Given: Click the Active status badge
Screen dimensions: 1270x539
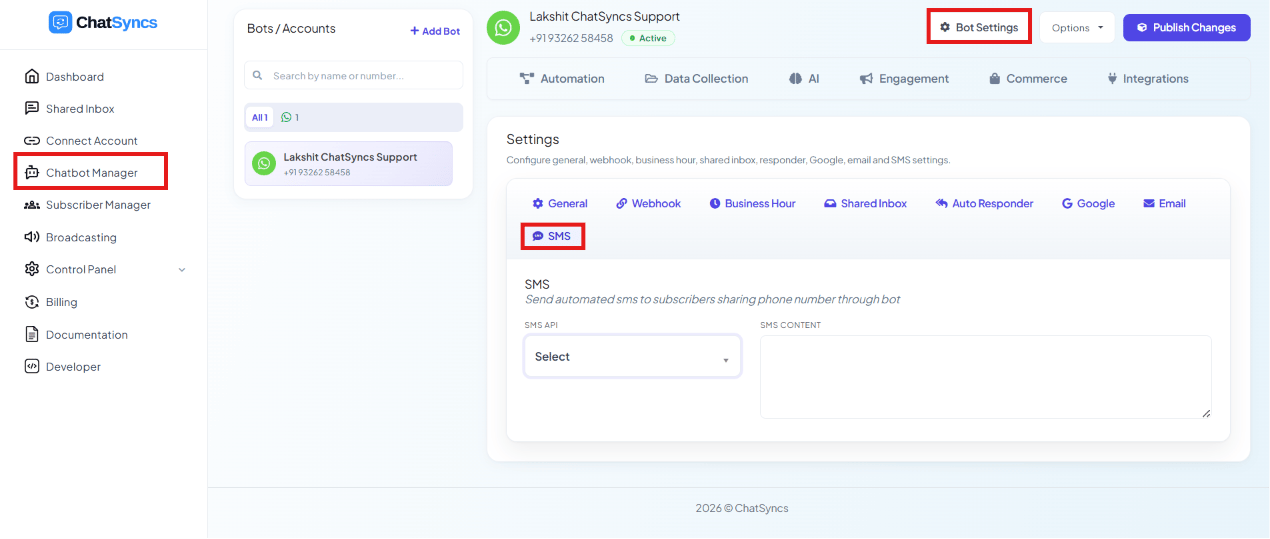Looking at the screenshot, I should (x=648, y=38).
